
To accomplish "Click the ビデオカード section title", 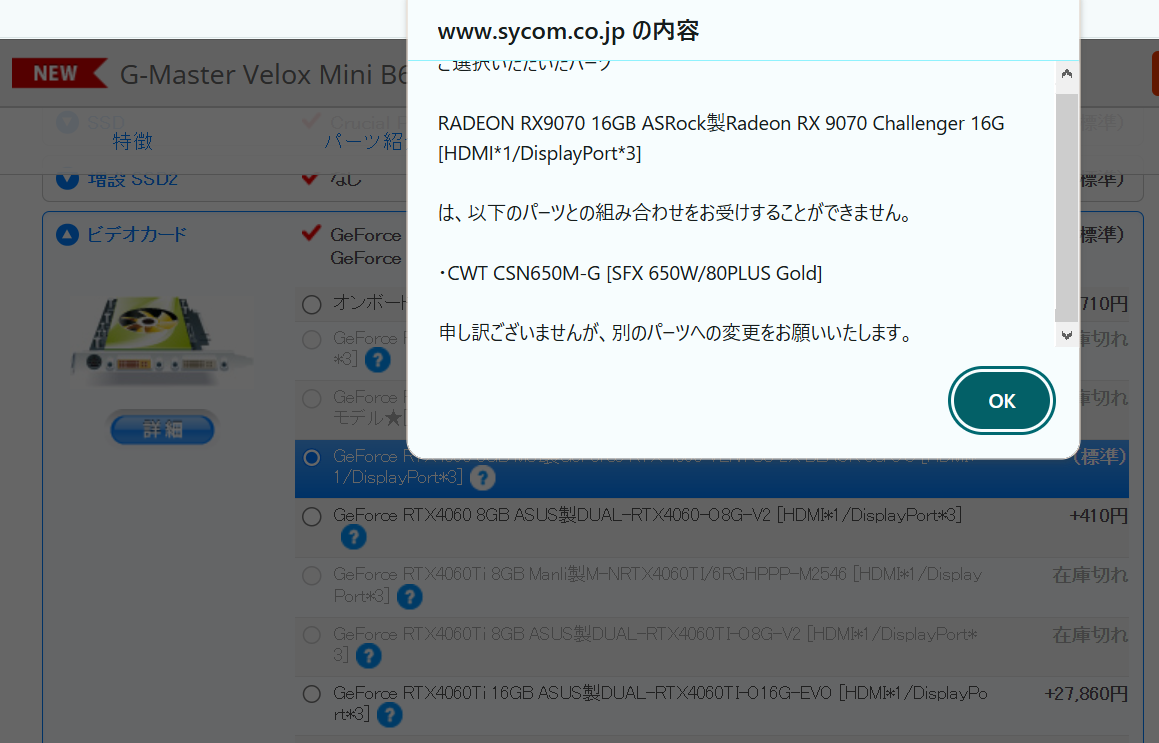I will pos(137,234).
